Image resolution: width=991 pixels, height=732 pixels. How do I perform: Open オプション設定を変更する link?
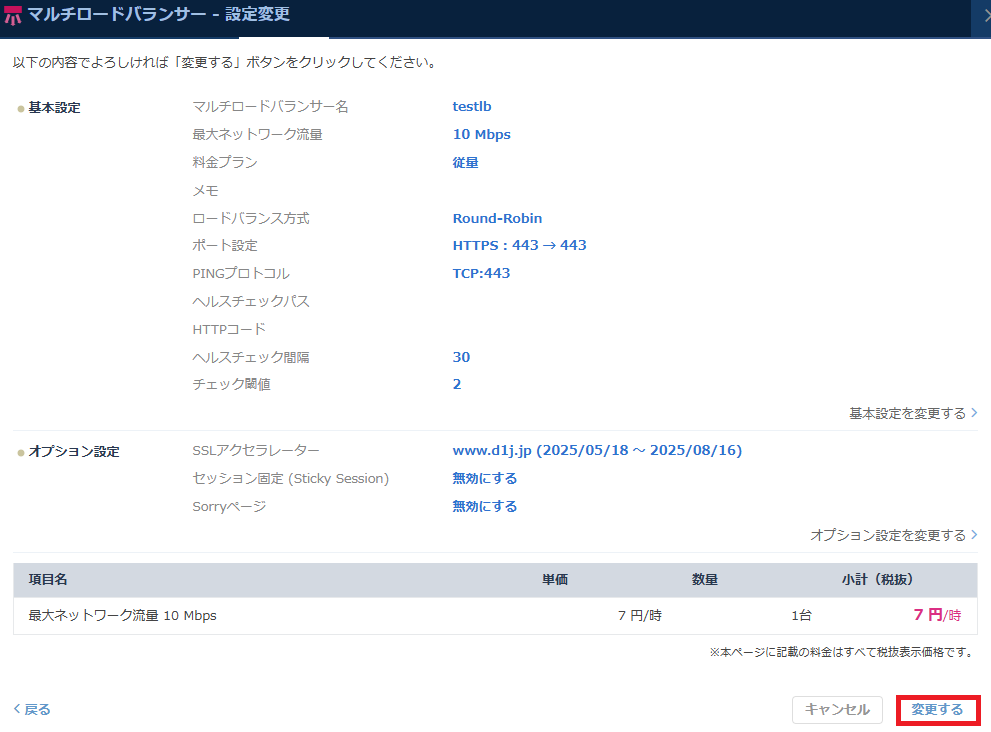point(894,535)
